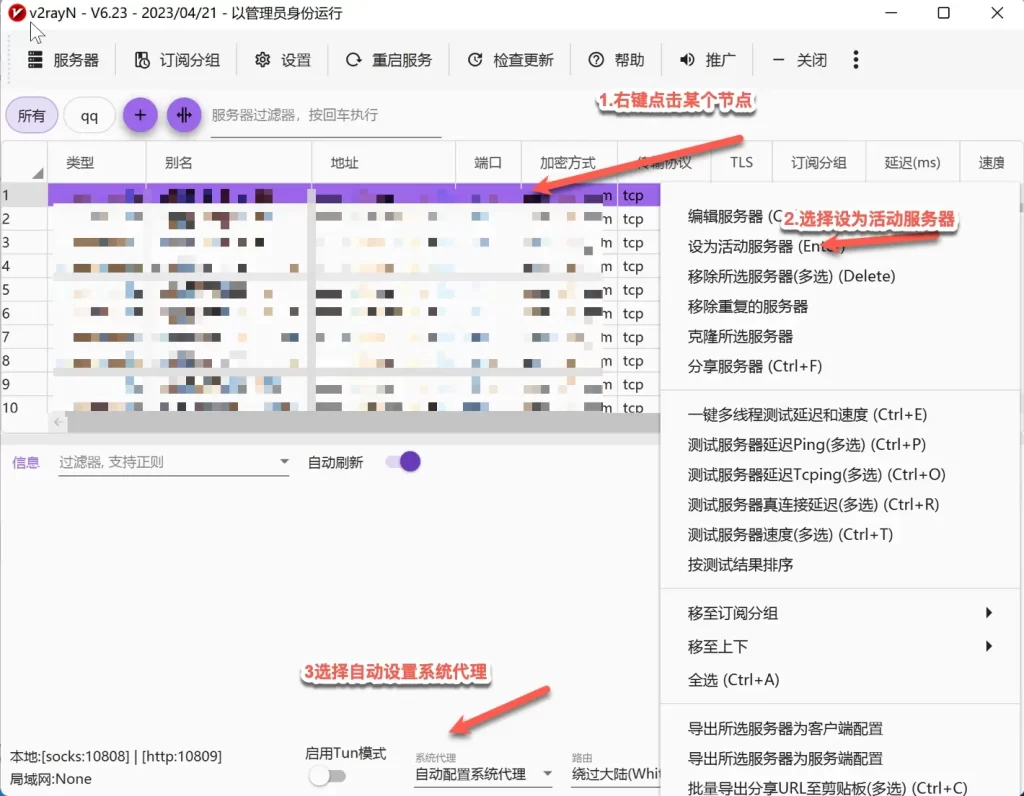Click the tcp cell in row 2
This screenshot has width=1024, height=796.
(637, 219)
